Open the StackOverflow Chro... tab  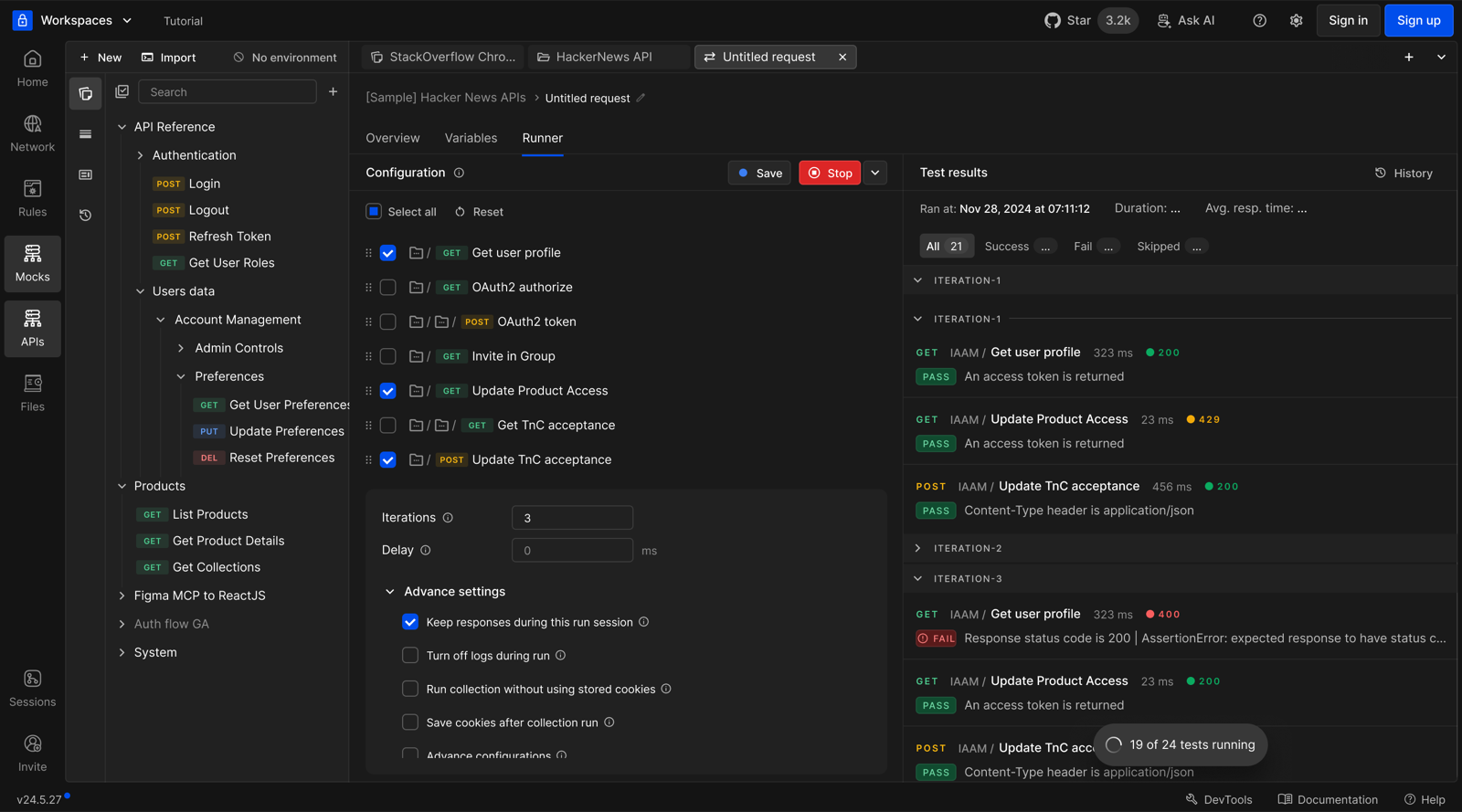click(x=443, y=57)
